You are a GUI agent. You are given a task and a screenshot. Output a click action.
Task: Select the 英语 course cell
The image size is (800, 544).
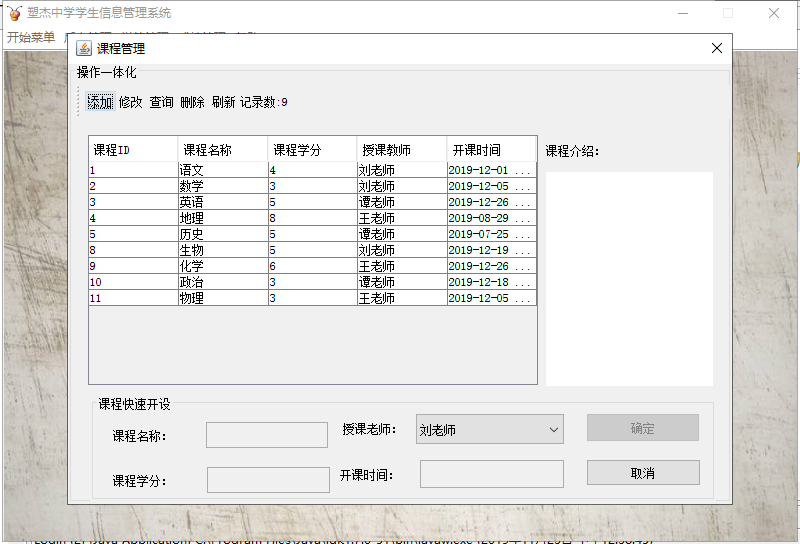coord(223,202)
